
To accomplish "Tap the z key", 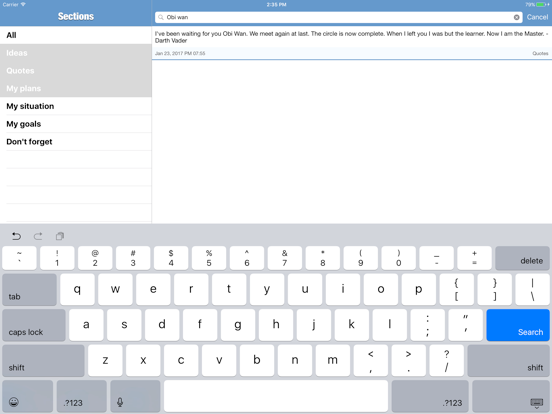I will pyautogui.click(x=105, y=361).
